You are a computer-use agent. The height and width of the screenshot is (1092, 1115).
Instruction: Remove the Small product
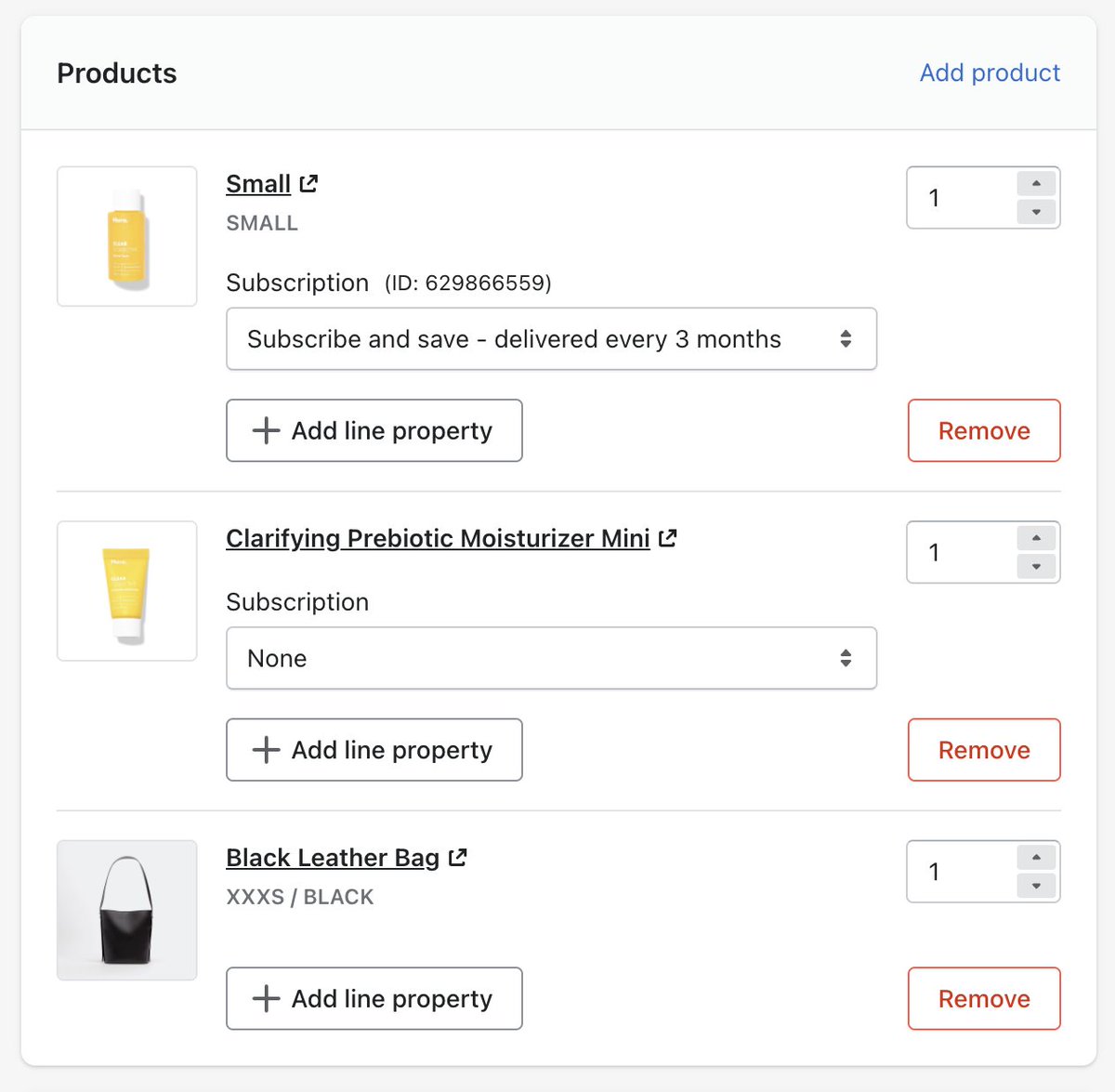[x=984, y=430]
